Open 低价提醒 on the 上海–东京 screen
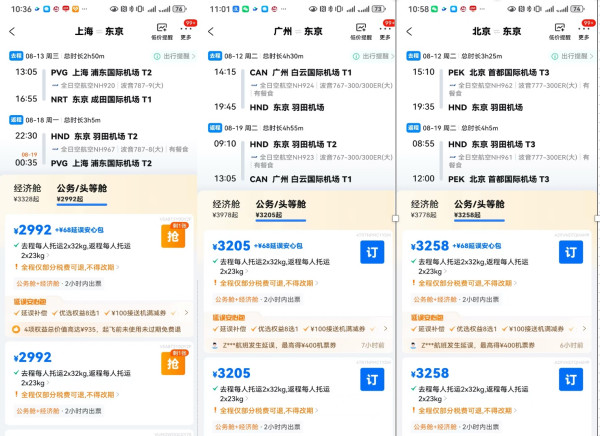The width and height of the screenshot is (600, 436). 162,31
